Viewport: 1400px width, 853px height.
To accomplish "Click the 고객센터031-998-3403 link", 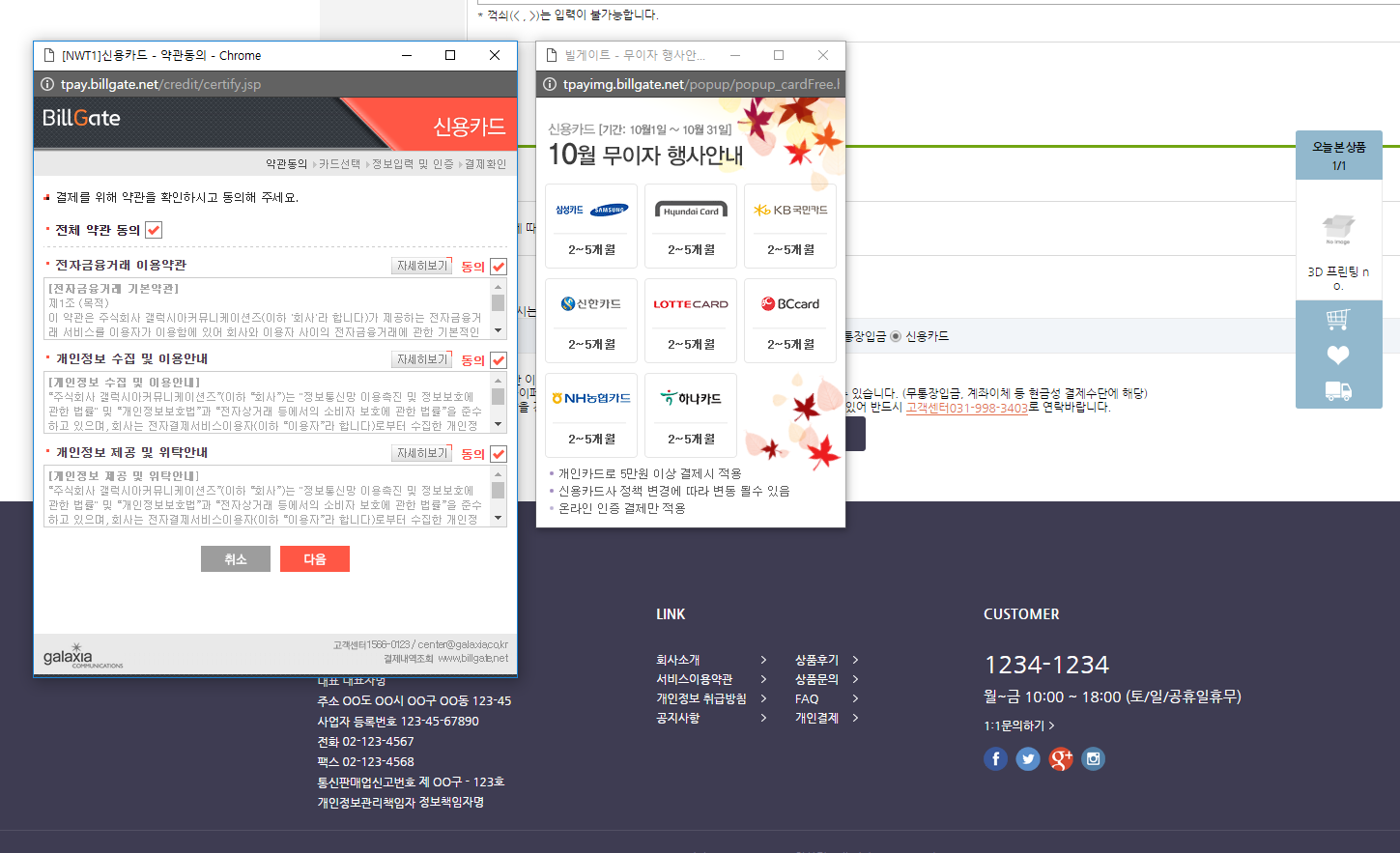I will 966,408.
